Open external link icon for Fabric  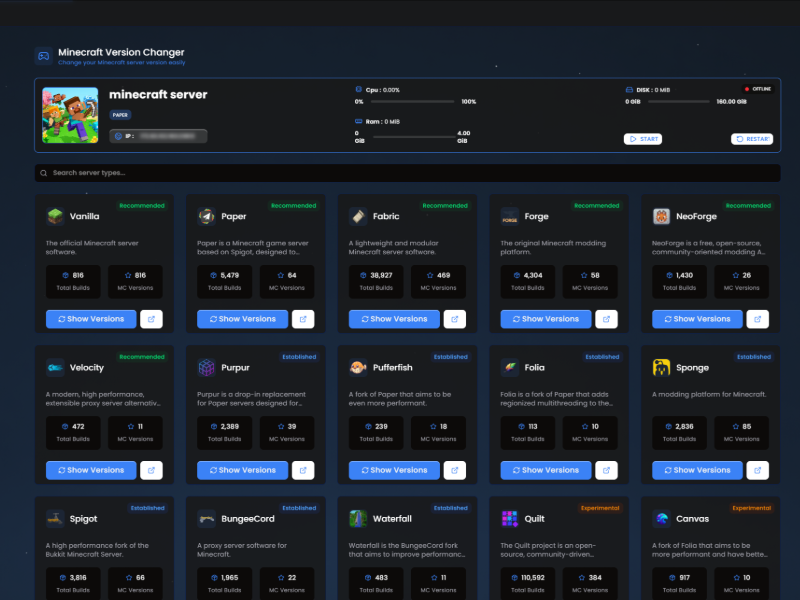(455, 319)
